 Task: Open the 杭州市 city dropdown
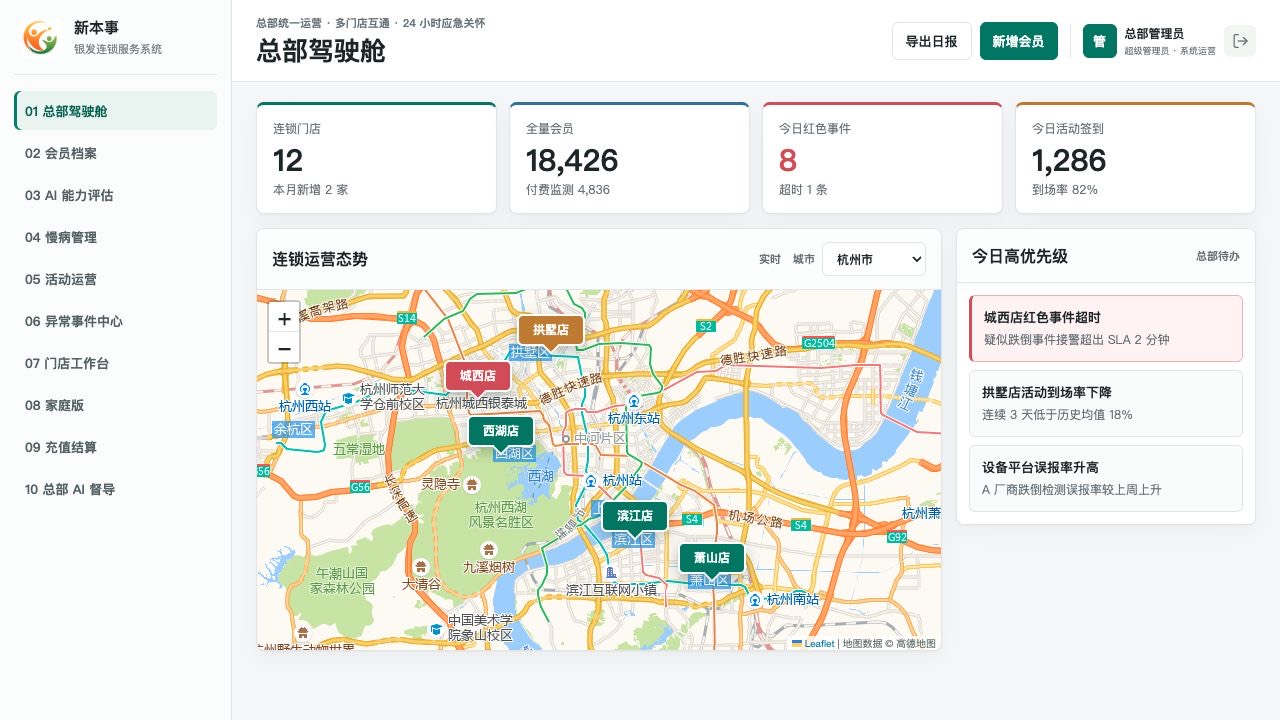tap(874, 259)
